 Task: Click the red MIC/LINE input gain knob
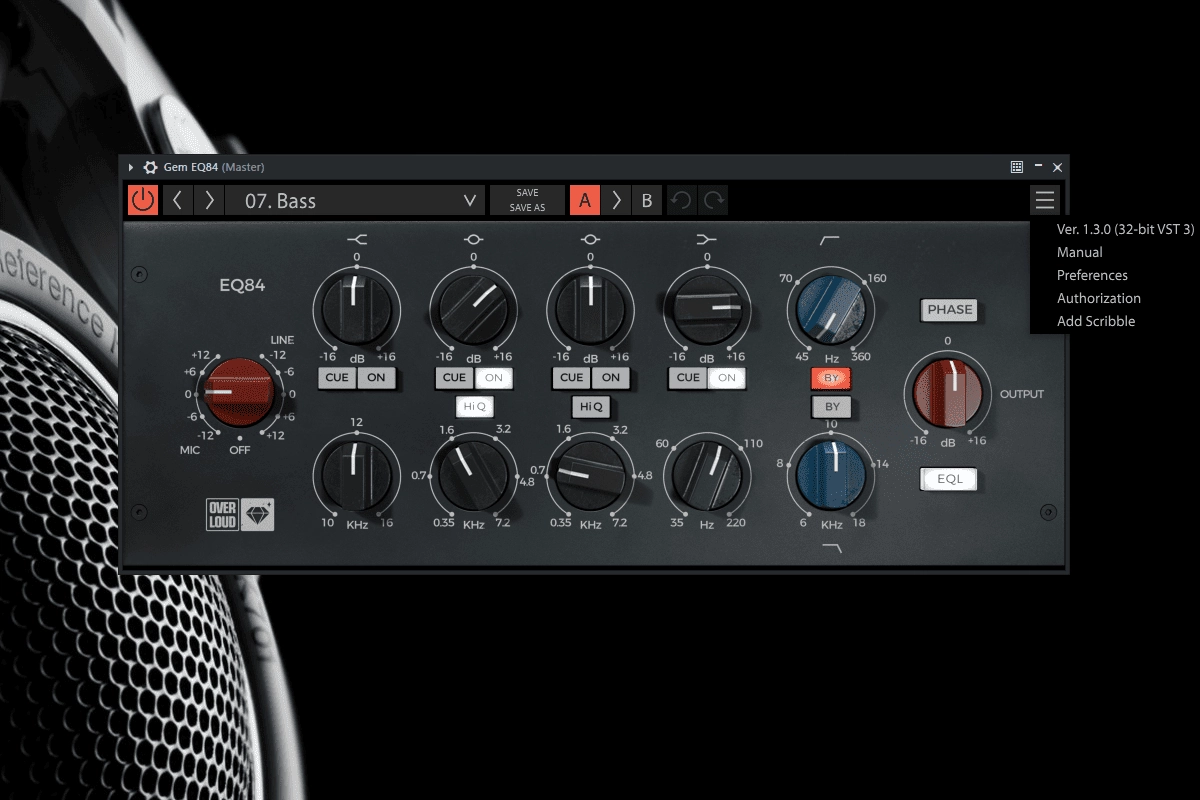(x=237, y=392)
